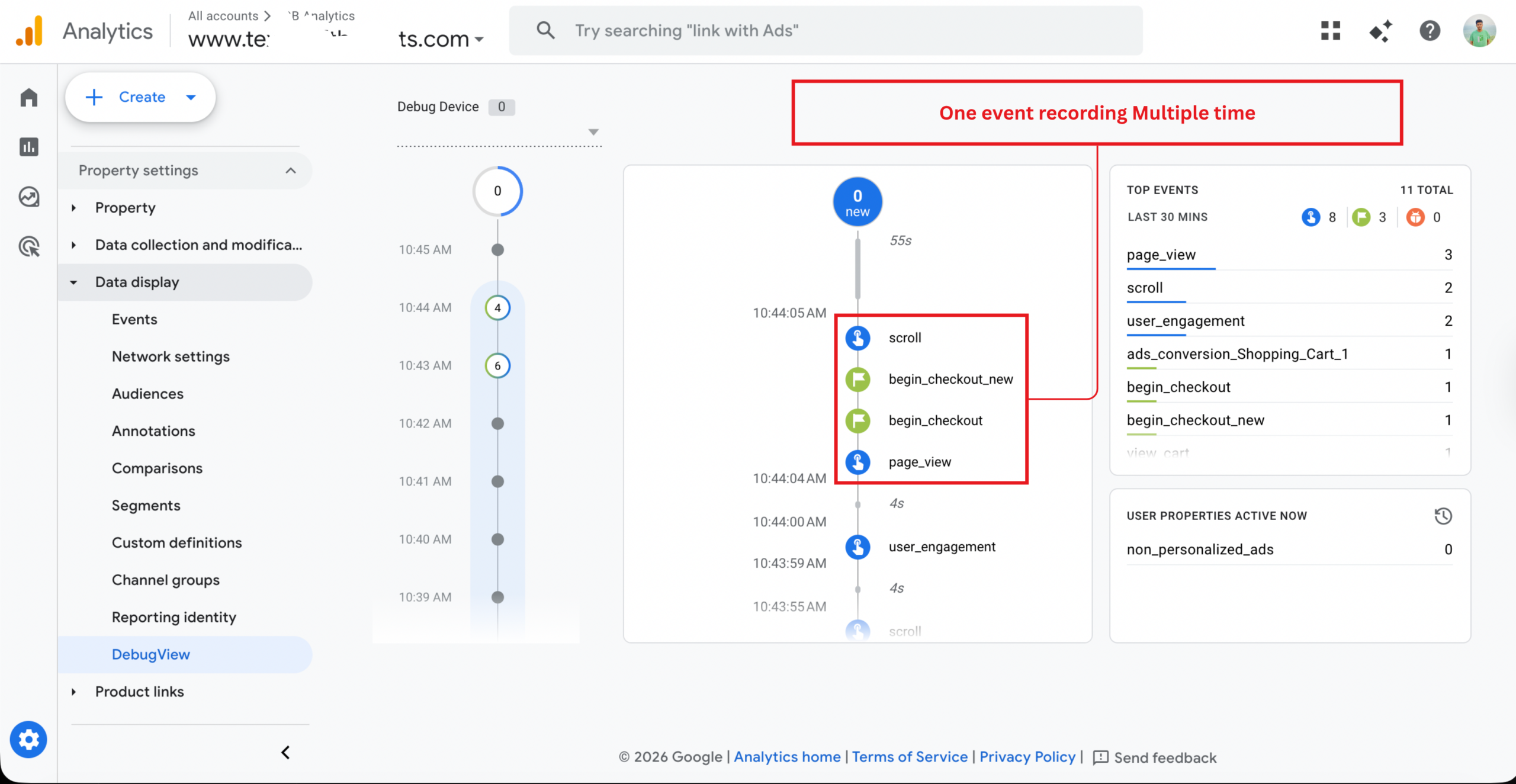Image resolution: width=1516 pixels, height=784 pixels.
Task: Open the Google apps grid icon
Action: [x=1330, y=31]
